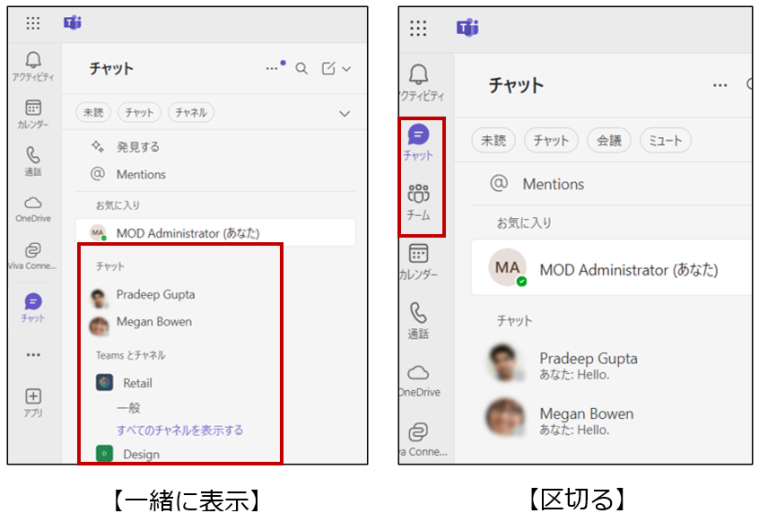
Task: Select チャット filter chip in right screenshot
Action: 551,141
